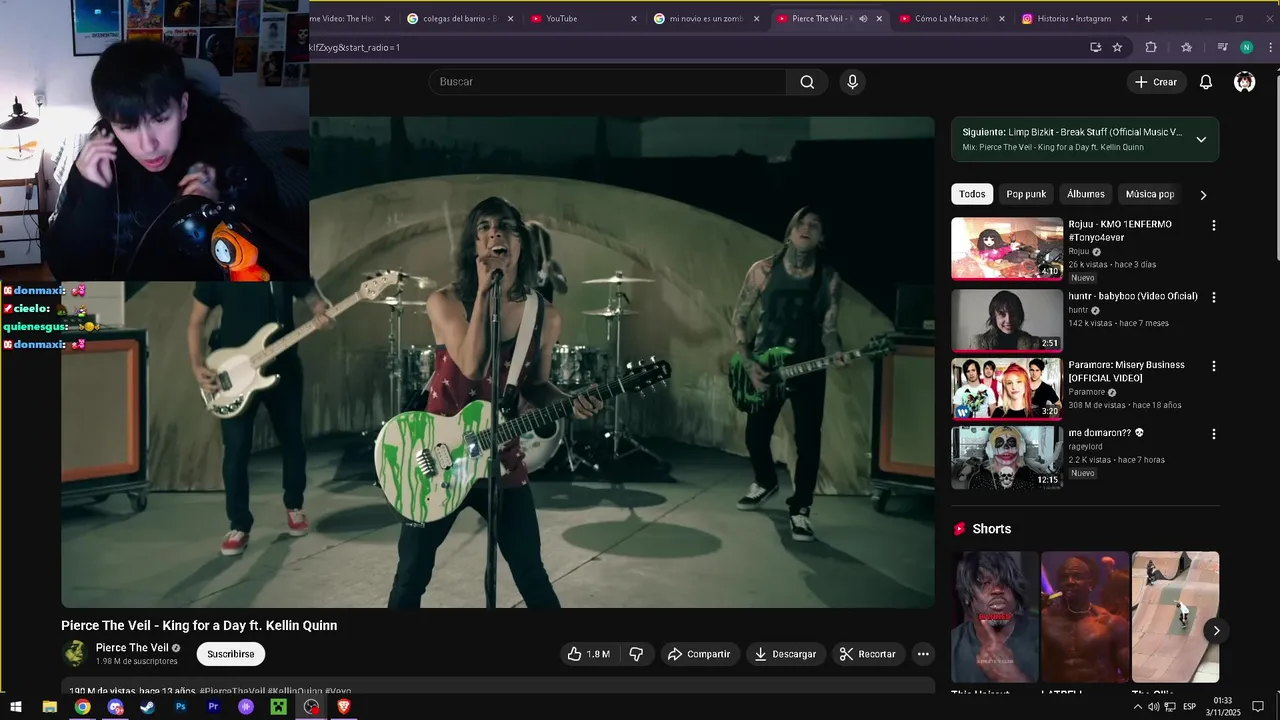Open Discord from taskbar
The width and height of the screenshot is (1280, 720).
point(115,707)
